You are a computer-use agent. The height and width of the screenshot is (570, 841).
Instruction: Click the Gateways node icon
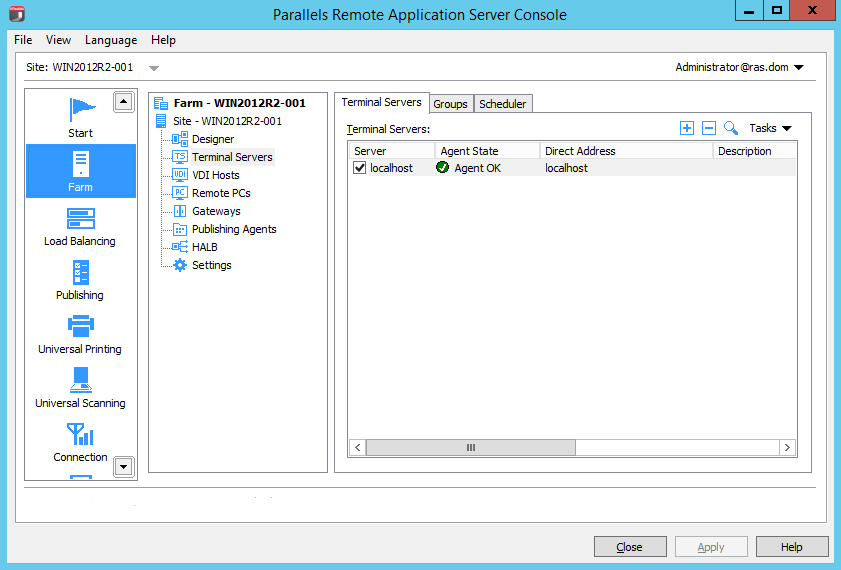180,211
